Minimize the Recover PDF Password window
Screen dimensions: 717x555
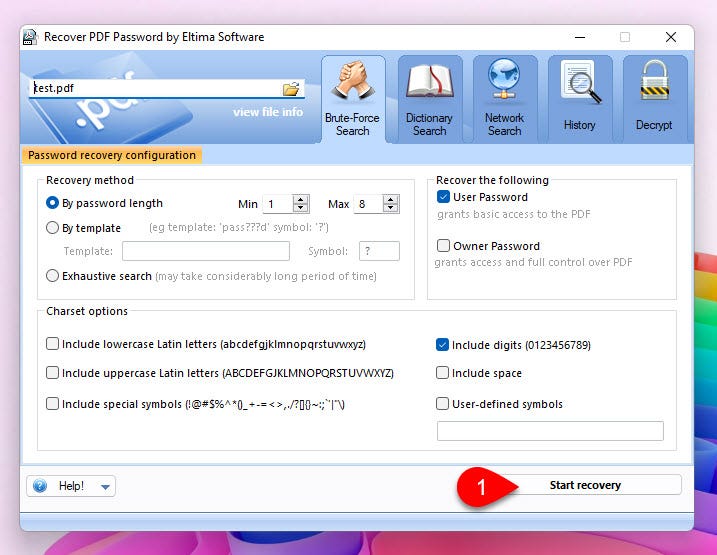(x=580, y=37)
